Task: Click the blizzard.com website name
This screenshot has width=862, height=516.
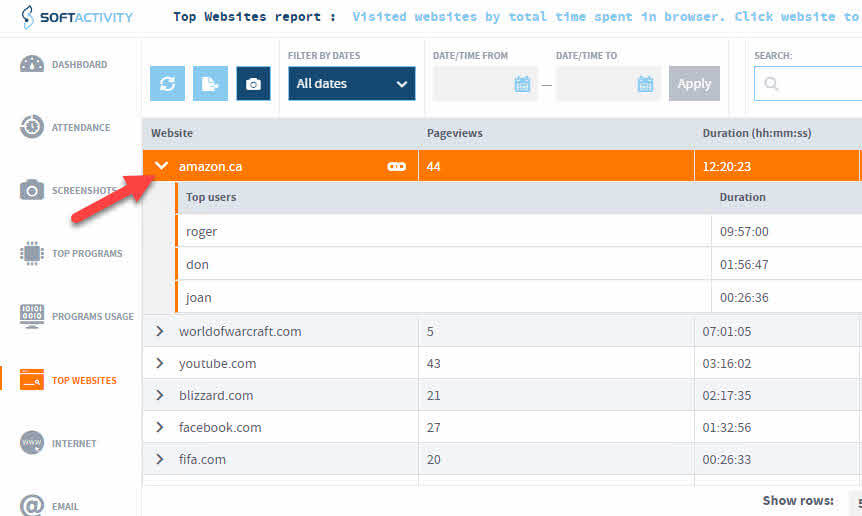Action: (216, 395)
